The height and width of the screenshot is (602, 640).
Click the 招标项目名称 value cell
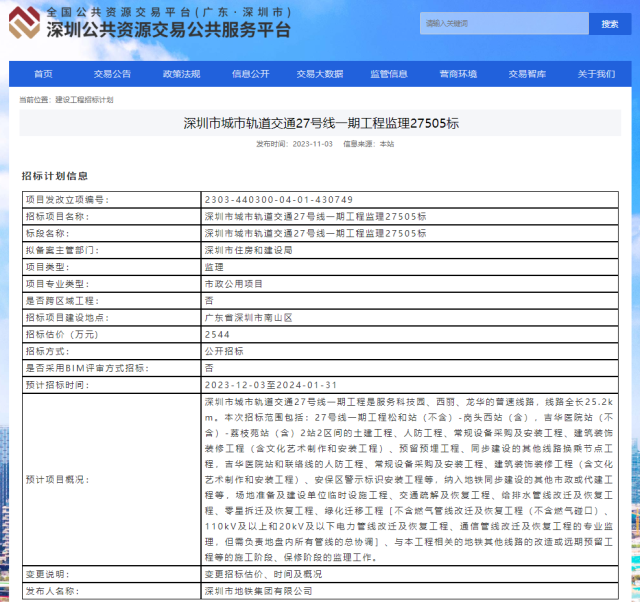(410, 216)
